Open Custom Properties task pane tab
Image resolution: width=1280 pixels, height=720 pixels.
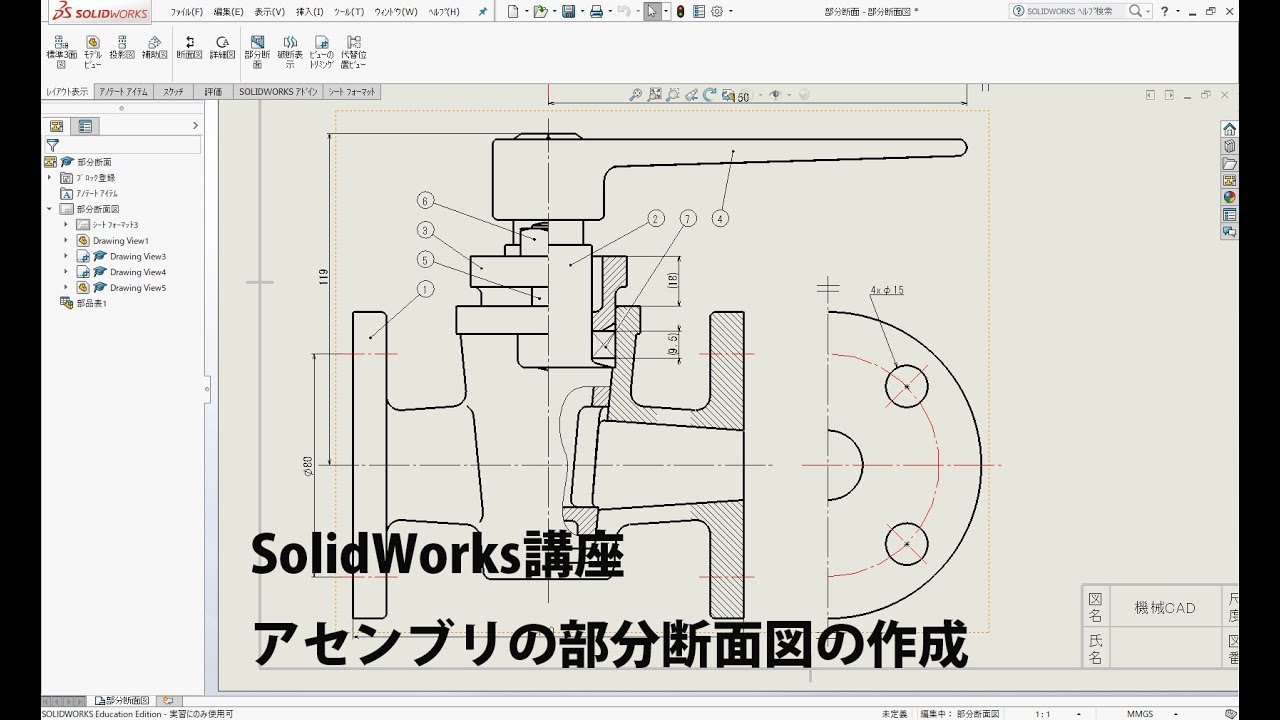[x=1230, y=214]
